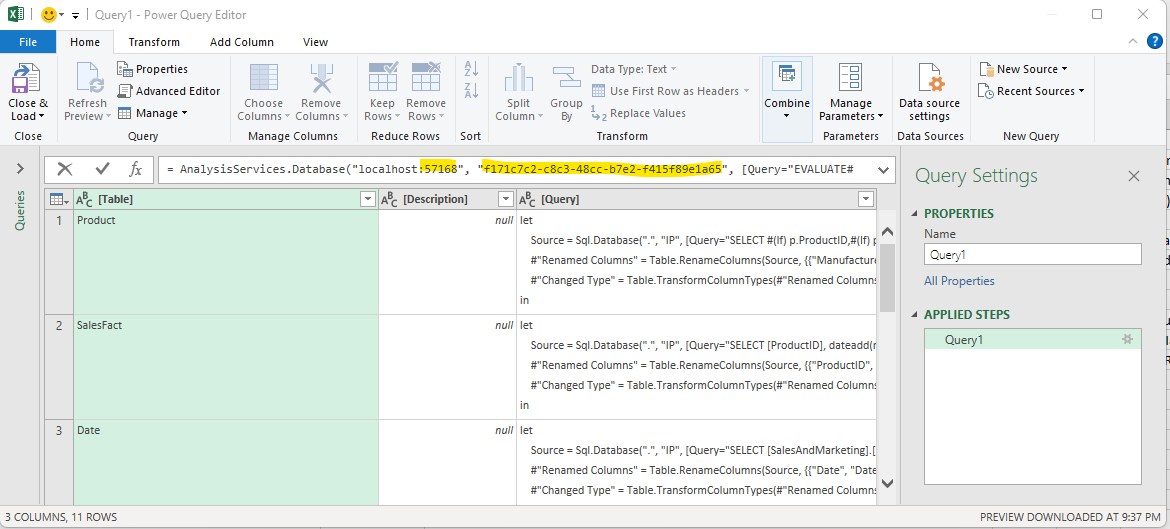Click the Remove Columns icon

point(321,78)
